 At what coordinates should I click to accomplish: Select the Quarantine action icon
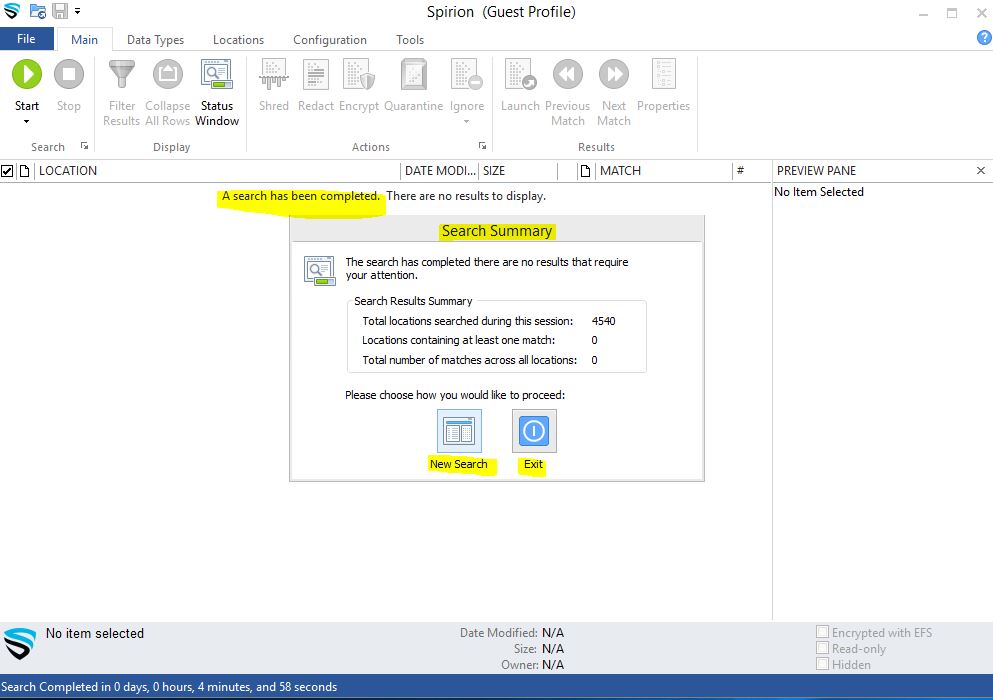pyautogui.click(x=413, y=74)
